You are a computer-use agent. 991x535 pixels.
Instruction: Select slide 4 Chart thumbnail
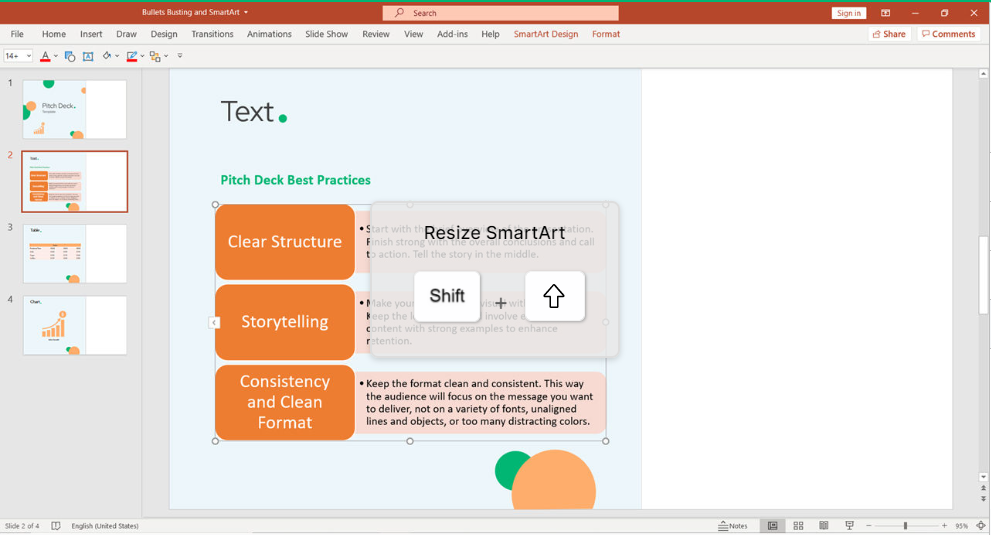(x=75, y=325)
